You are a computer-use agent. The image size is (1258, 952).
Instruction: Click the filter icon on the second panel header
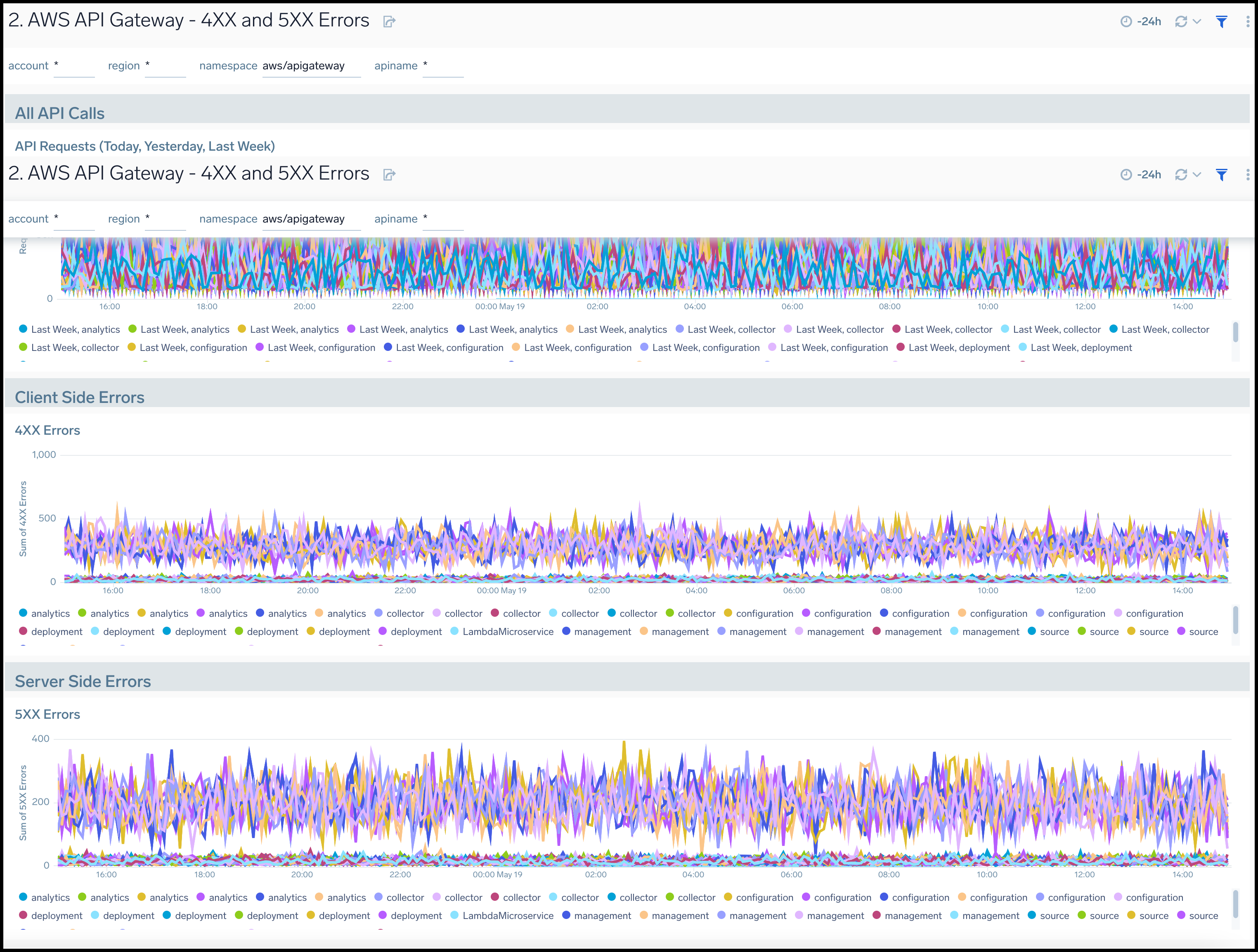point(1222,174)
